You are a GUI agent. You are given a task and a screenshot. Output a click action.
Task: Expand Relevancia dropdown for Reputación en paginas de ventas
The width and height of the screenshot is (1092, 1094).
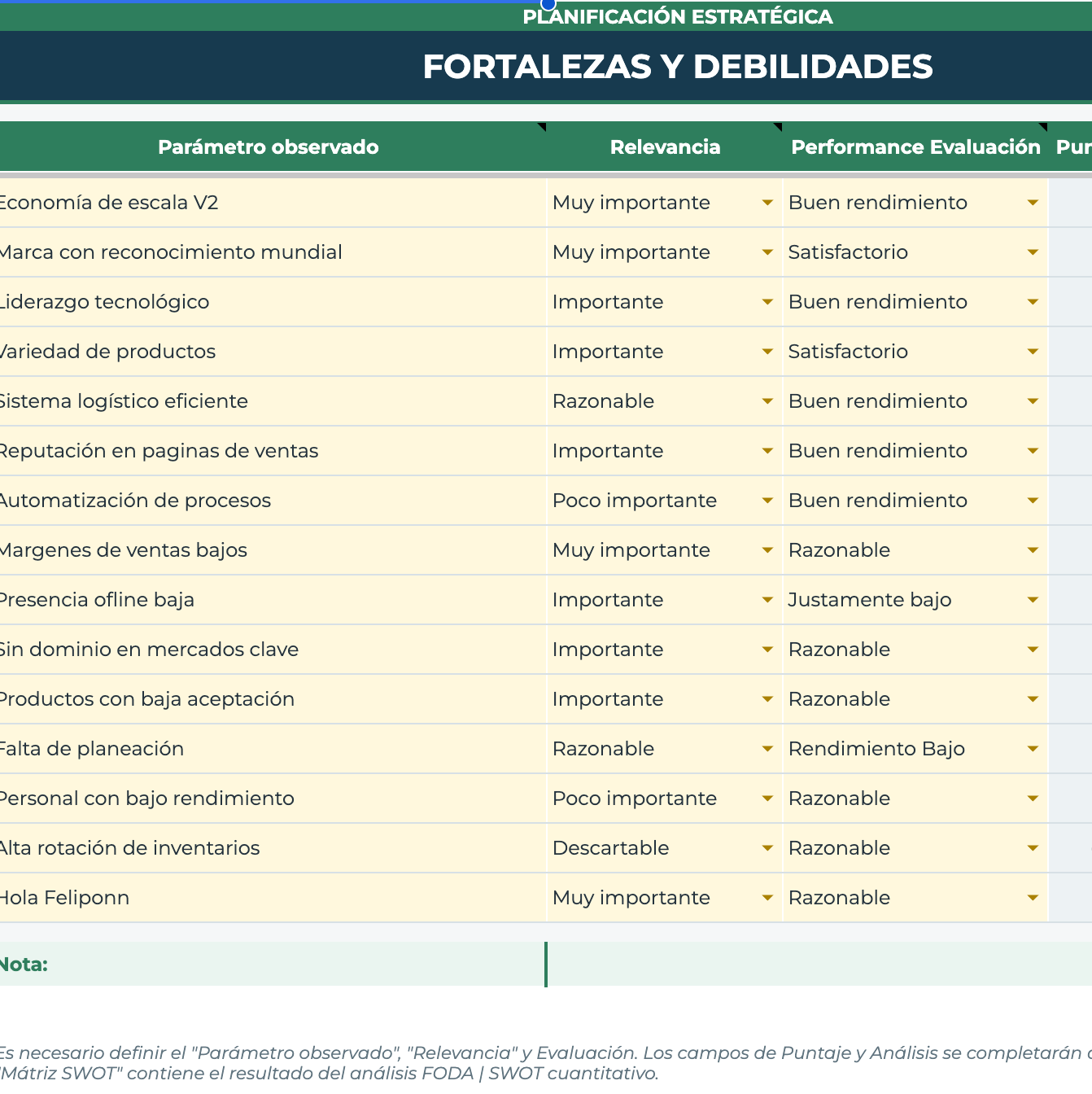(x=767, y=451)
